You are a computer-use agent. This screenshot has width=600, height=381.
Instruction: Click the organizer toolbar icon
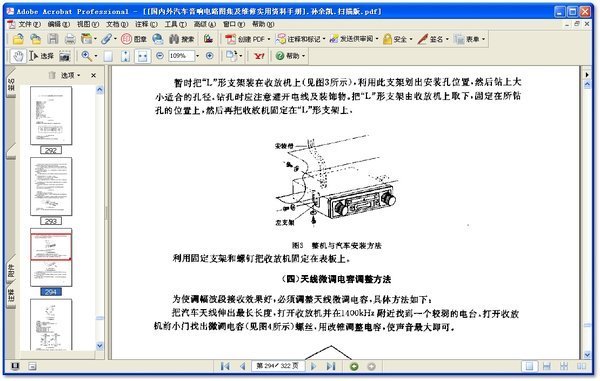[87, 39]
